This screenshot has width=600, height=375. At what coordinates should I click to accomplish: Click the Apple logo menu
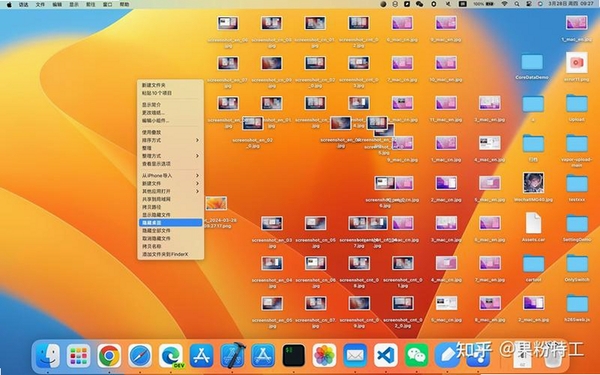pyautogui.click(x=9, y=4)
